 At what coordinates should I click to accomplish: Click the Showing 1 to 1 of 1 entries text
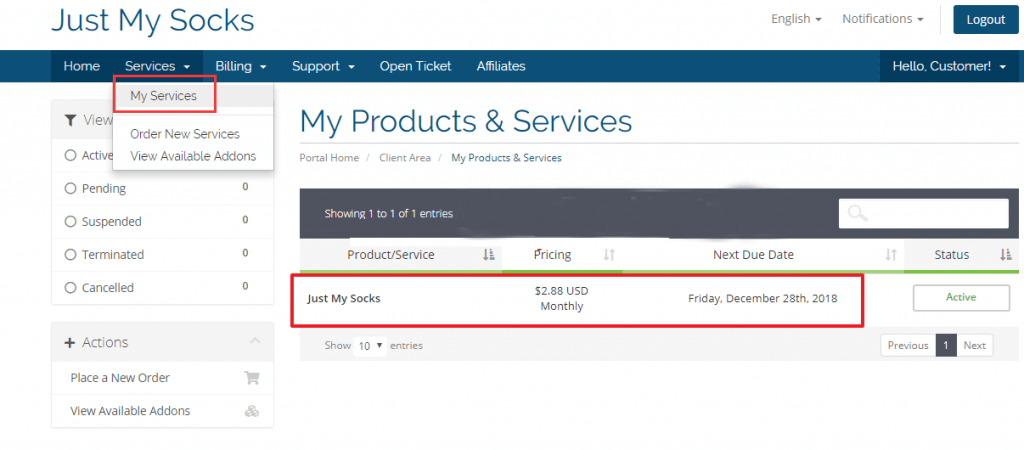point(389,214)
